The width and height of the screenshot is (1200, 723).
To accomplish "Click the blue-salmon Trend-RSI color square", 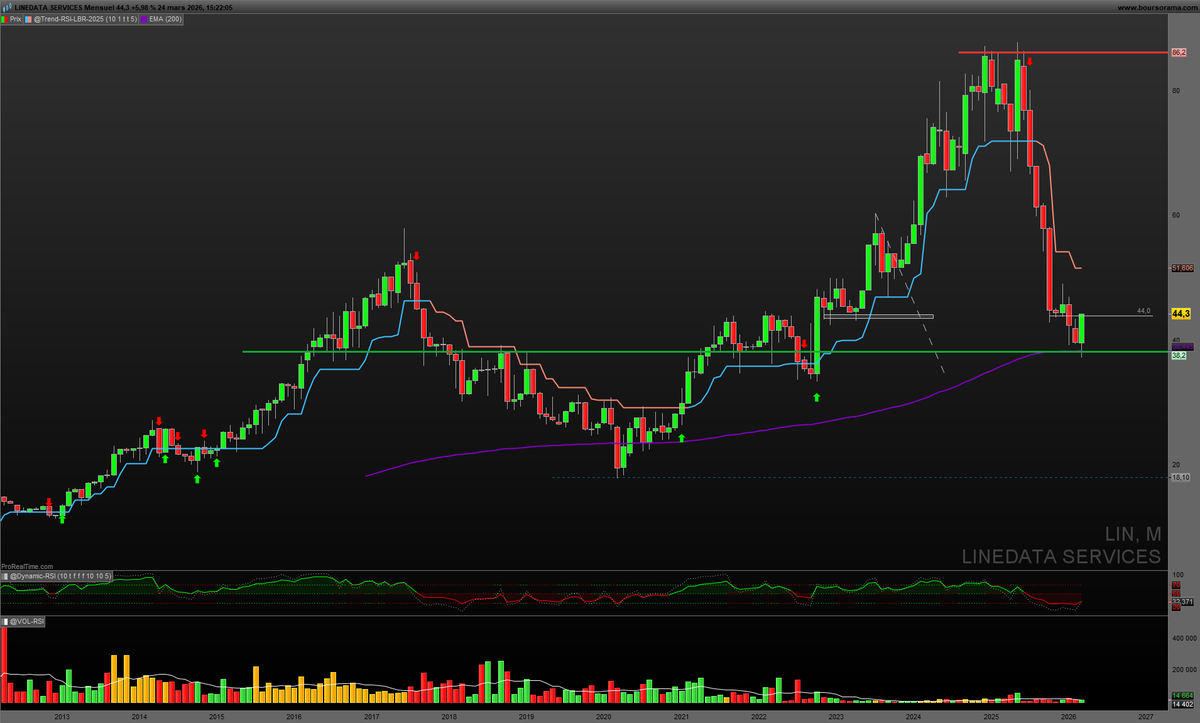I will [x=29, y=19].
